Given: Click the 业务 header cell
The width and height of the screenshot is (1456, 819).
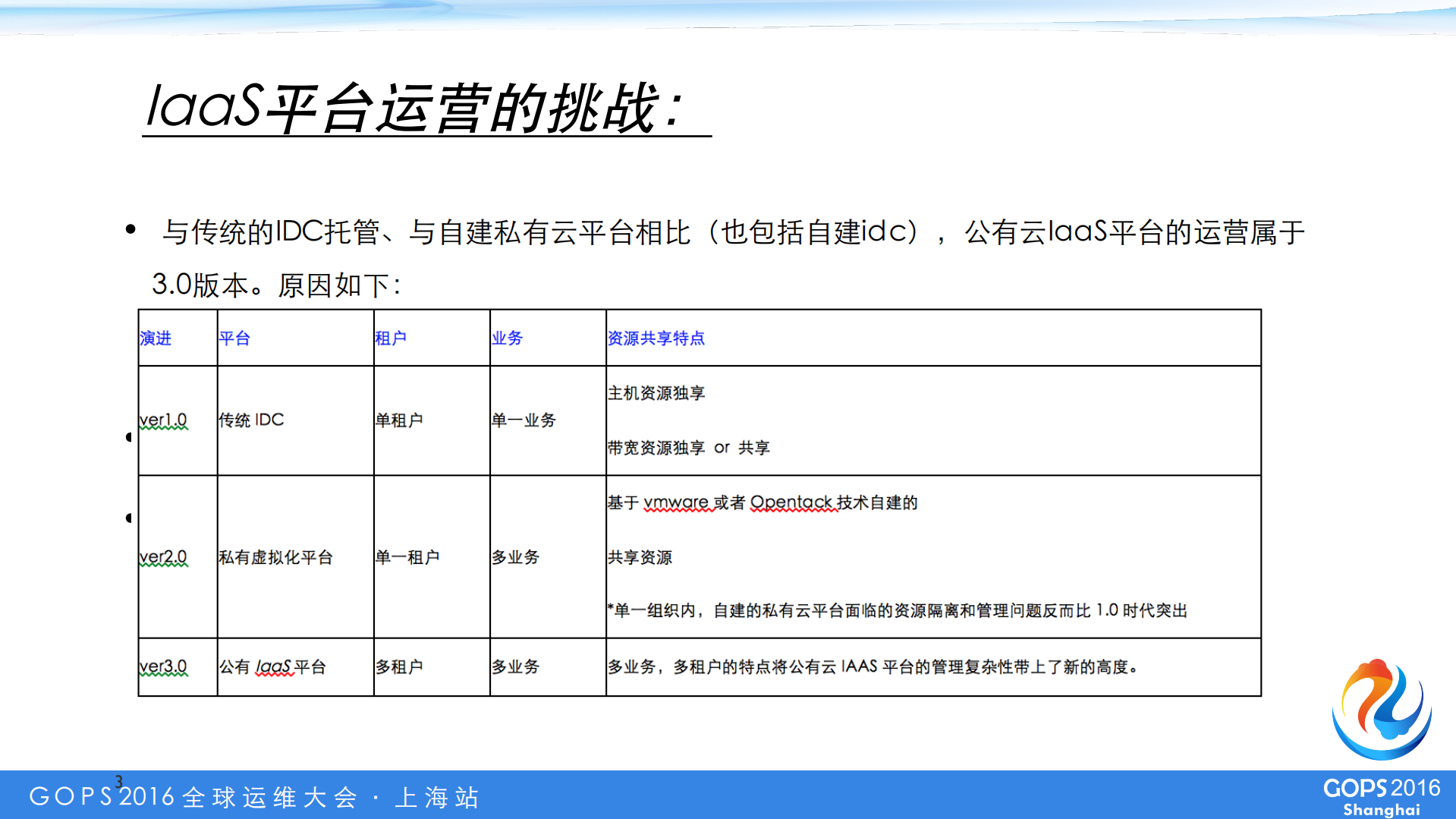Looking at the screenshot, I should pyautogui.click(x=508, y=339).
